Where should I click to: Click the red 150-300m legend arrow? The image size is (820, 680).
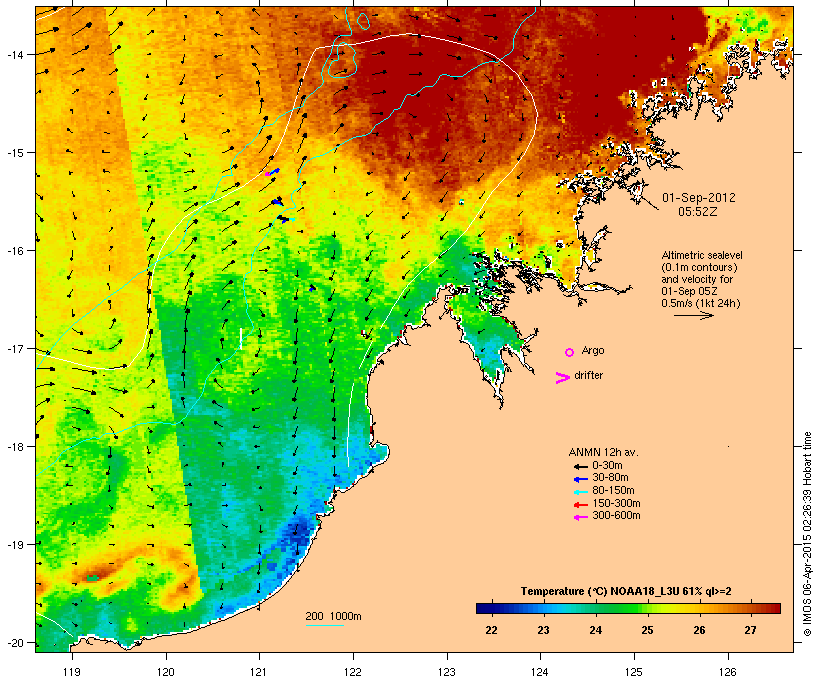pos(580,505)
